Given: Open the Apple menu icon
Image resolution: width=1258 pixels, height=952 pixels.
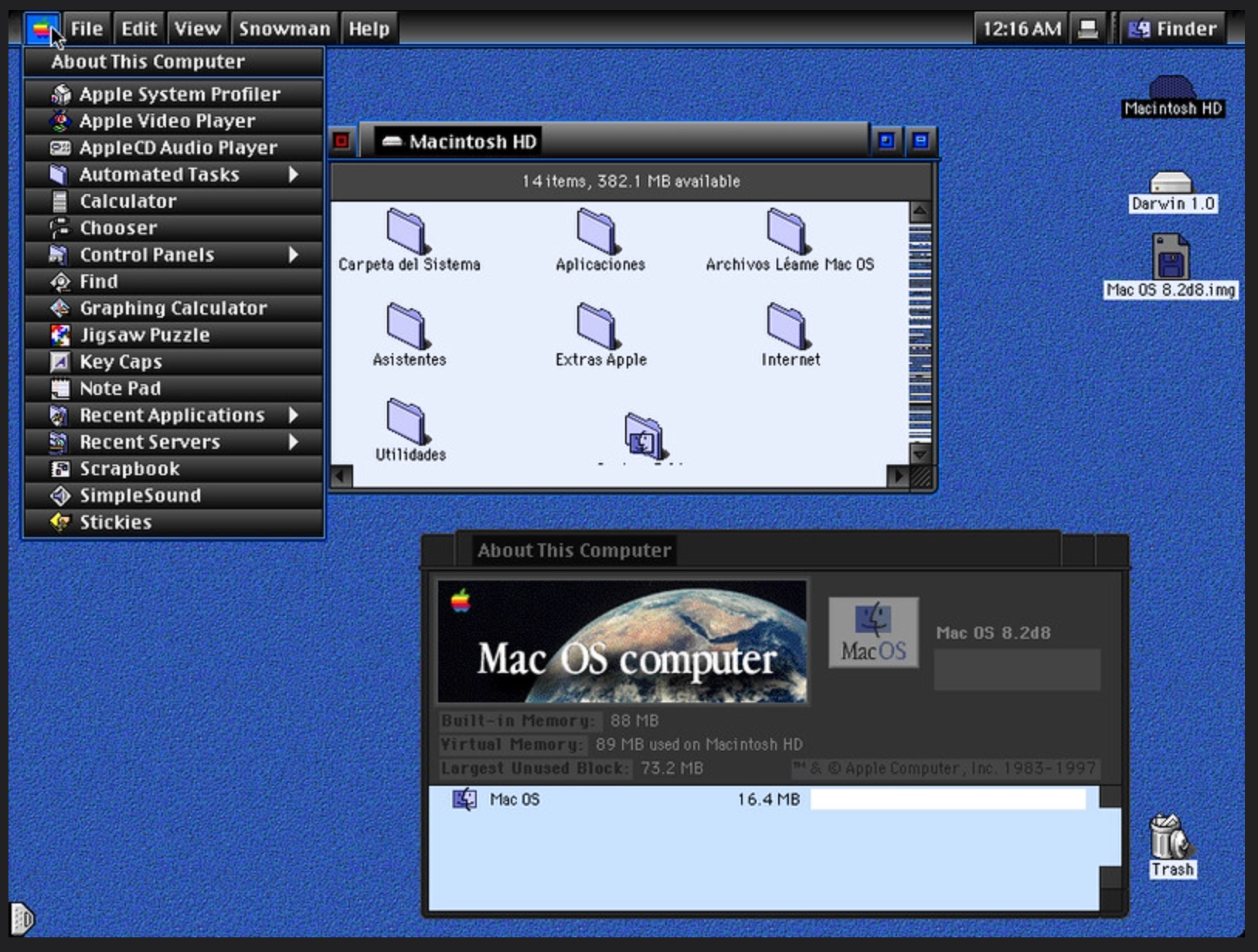Looking at the screenshot, I should tap(41, 29).
